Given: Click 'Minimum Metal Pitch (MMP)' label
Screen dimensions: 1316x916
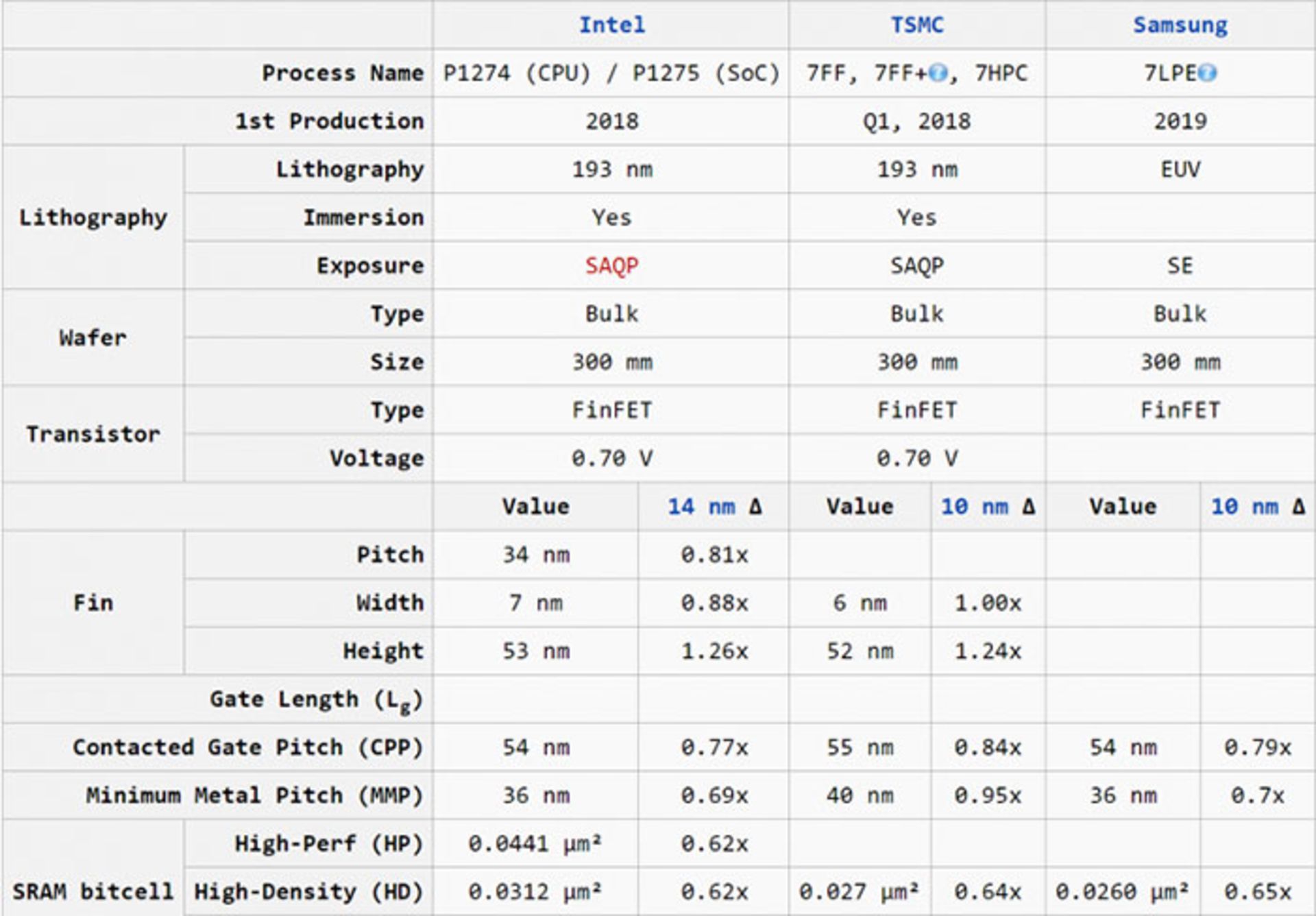Looking at the screenshot, I should pyautogui.click(x=255, y=795).
